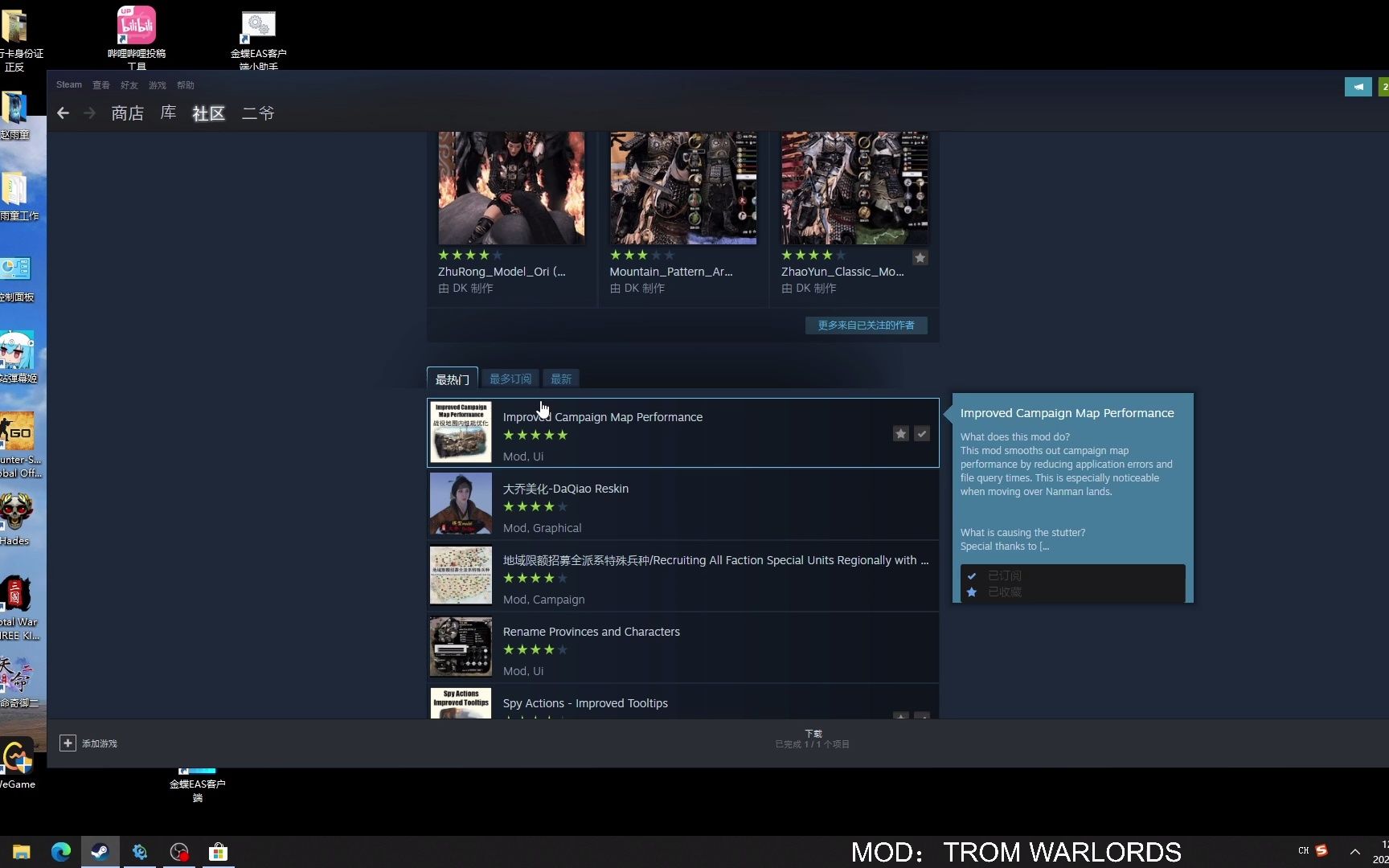Open Improved Campaign Map Performance title
Screen dimensions: 1389x868
click(x=603, y=417)
